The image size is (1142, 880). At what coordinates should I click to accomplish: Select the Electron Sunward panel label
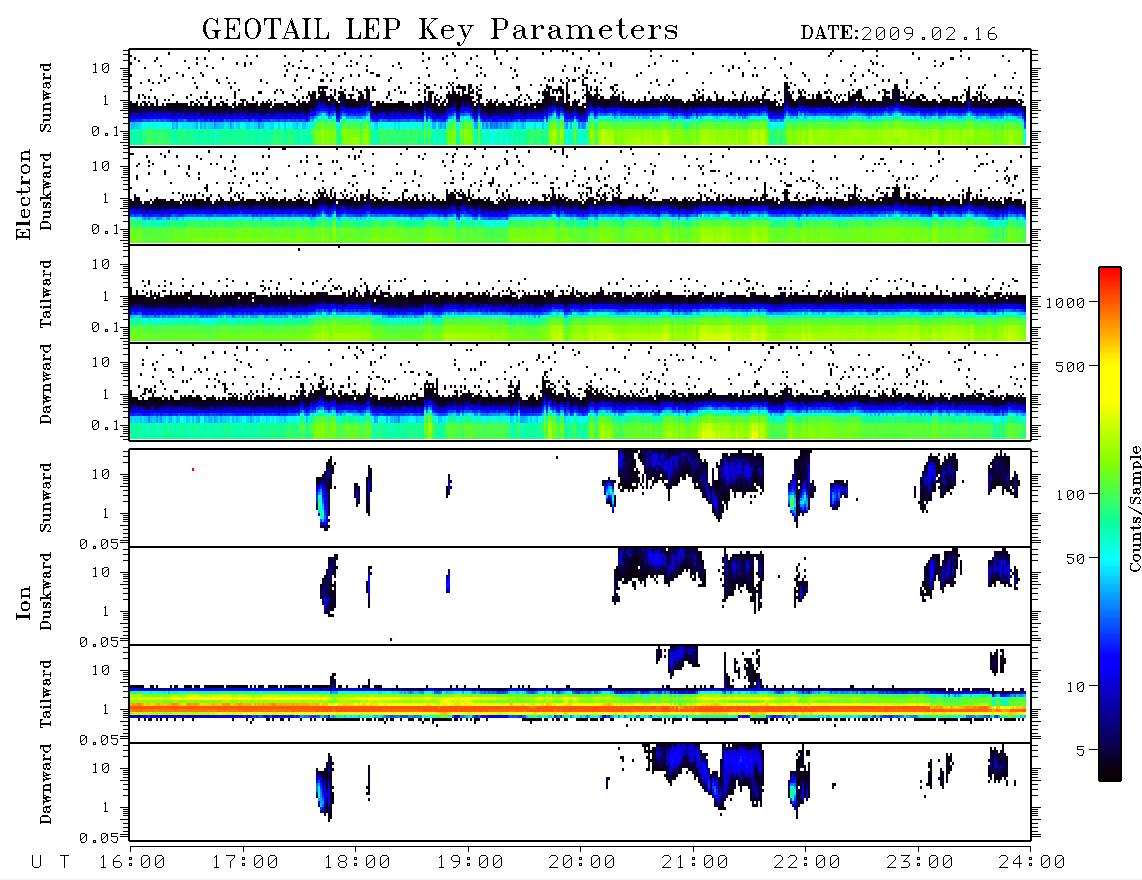tap(46, 98)
